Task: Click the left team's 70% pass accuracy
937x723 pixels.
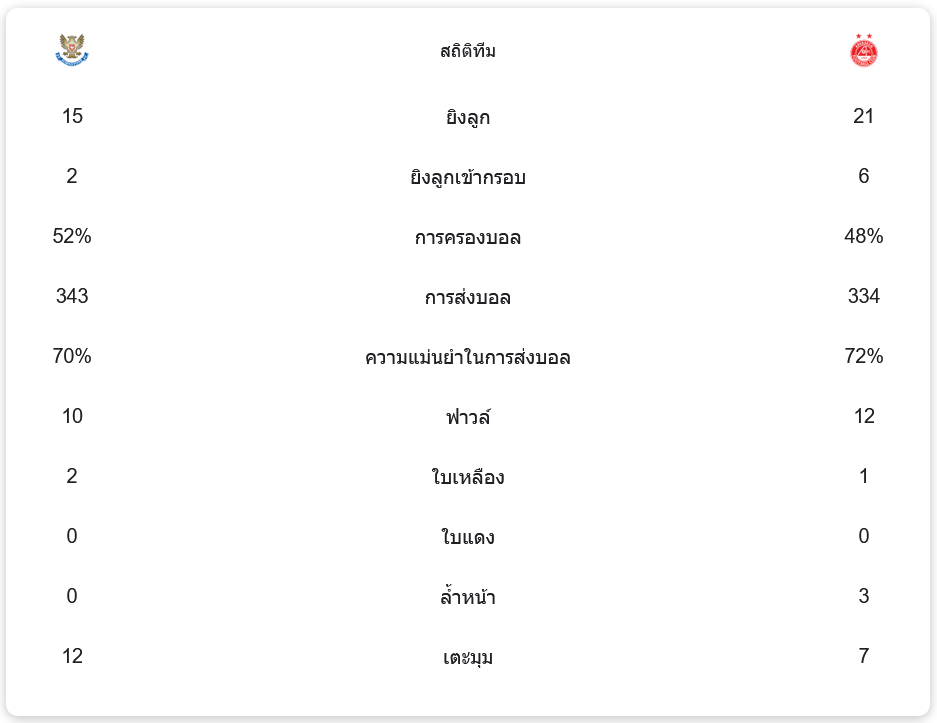Action: tap(72, 357)
